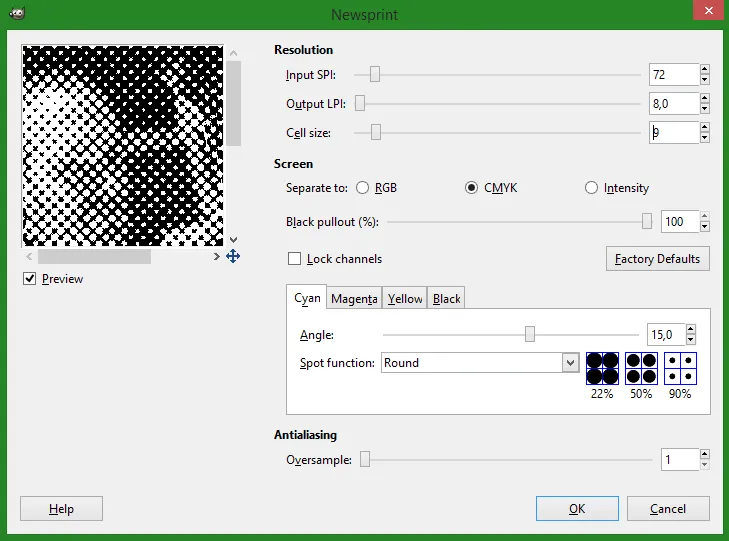Click the Cancel button
This screenshot has width=729, height=541.
(x=668, y=508)
